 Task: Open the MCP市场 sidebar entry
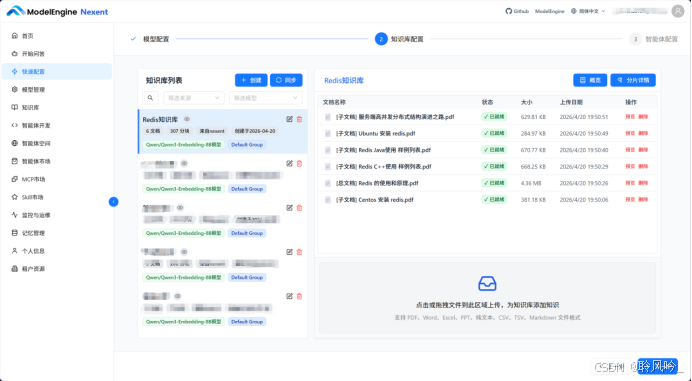tap(56, 179)
